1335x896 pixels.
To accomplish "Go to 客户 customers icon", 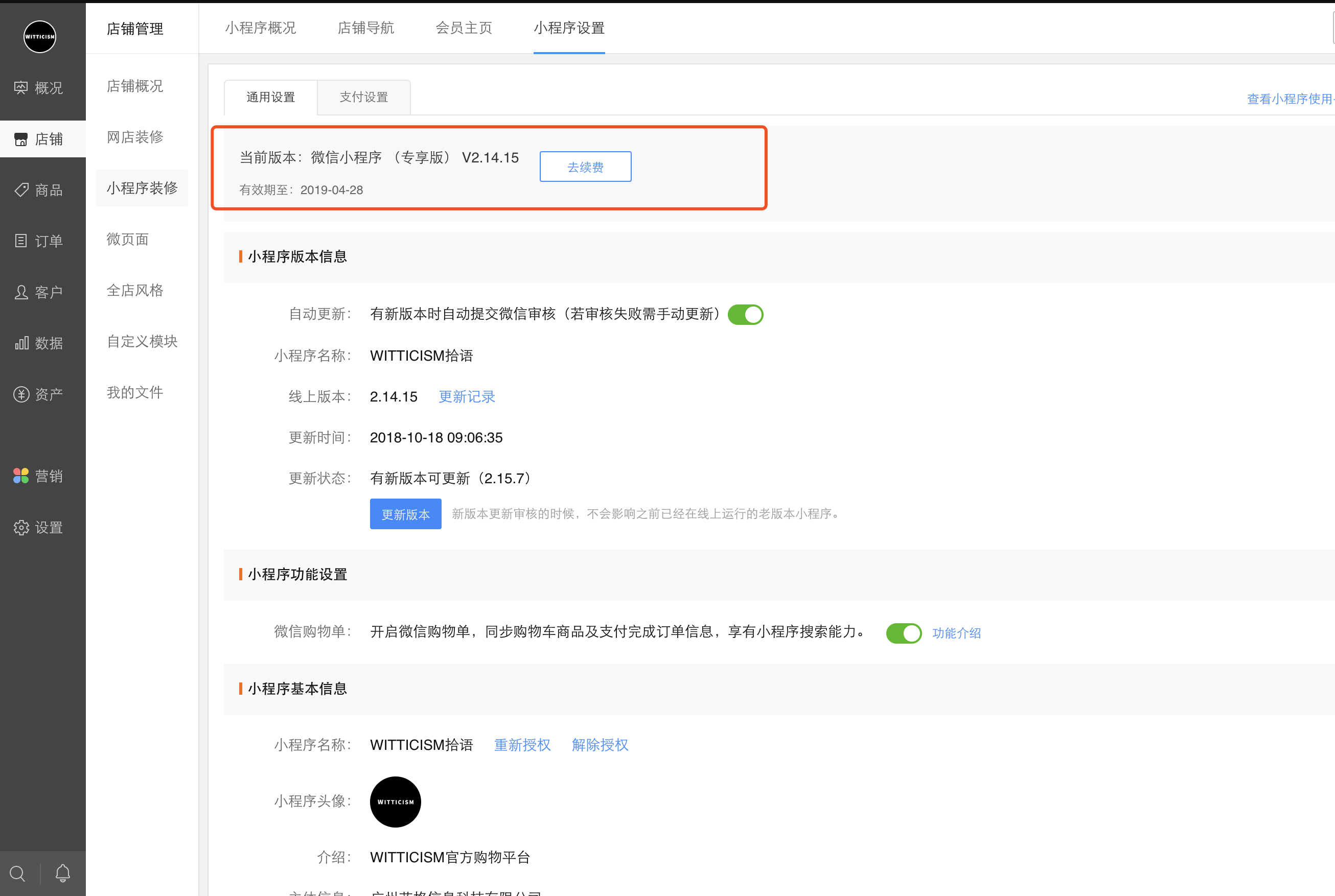I will (x=21, y=293).
